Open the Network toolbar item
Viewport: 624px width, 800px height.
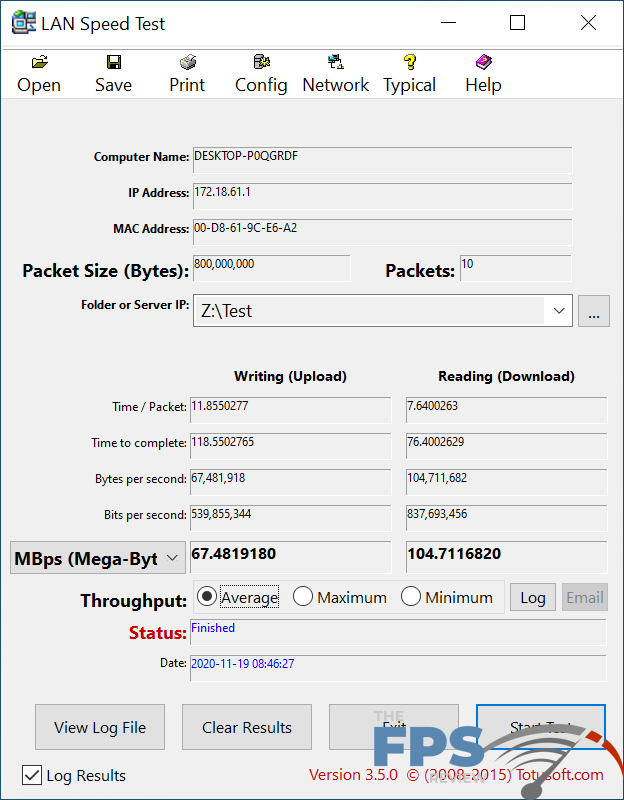tap(335, 75)
